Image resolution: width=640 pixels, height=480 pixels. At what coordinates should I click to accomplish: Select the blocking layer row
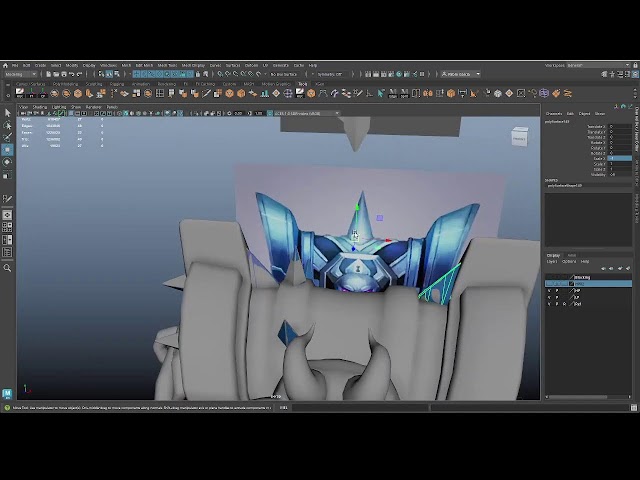589,277
